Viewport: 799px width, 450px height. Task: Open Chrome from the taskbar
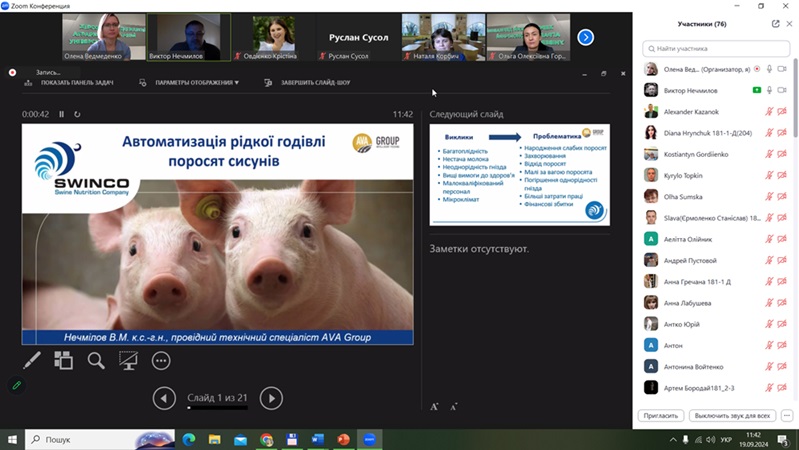point(266,439)
